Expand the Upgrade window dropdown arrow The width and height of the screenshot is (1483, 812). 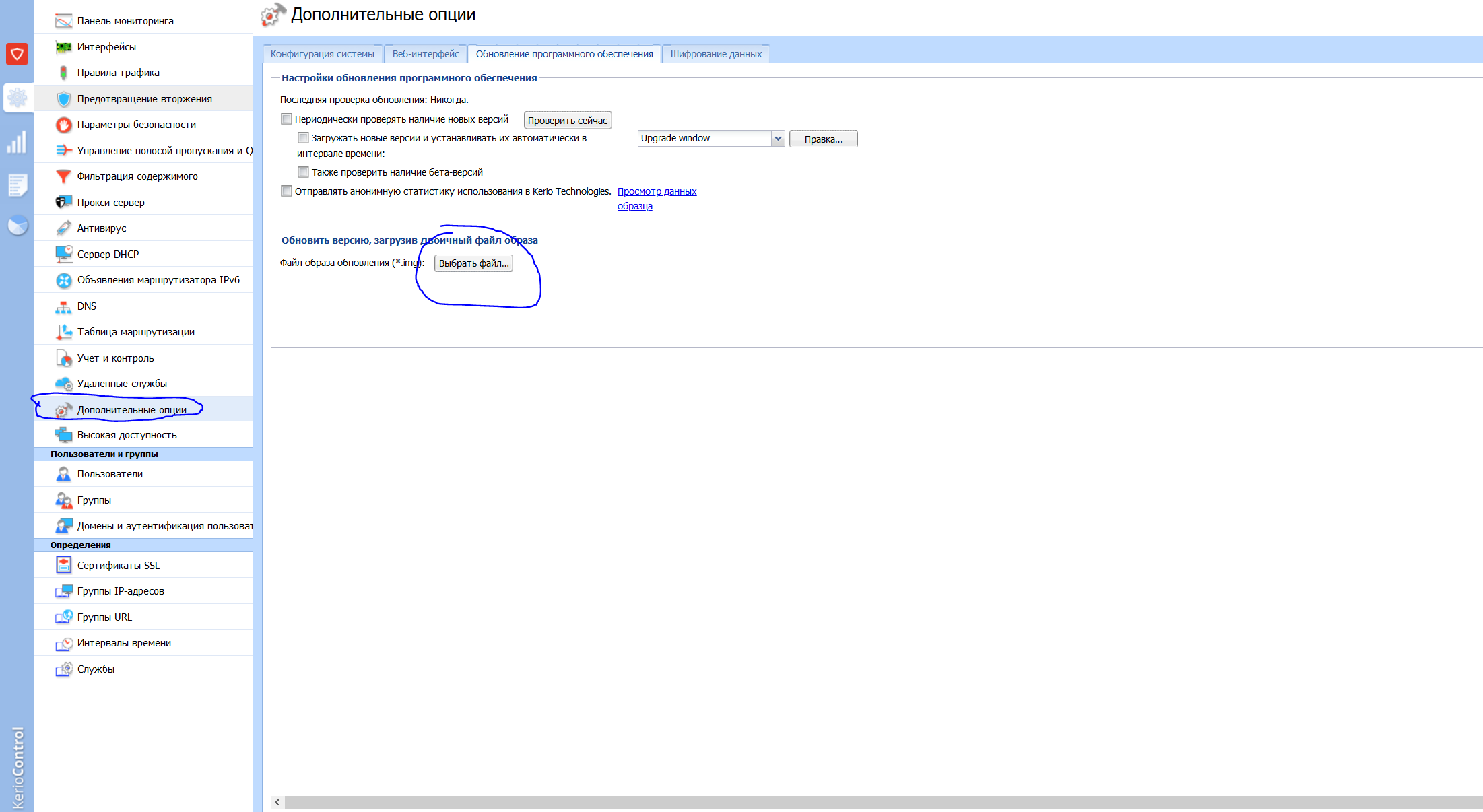point(778,139)
